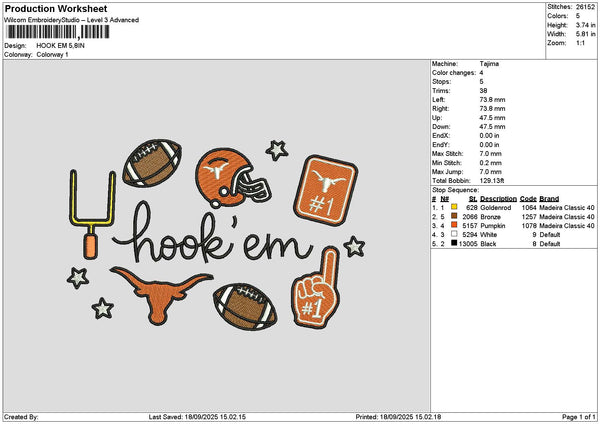Click the Last Saved timestamp
Screen dimensions: 600x424
tap(197, 417)
